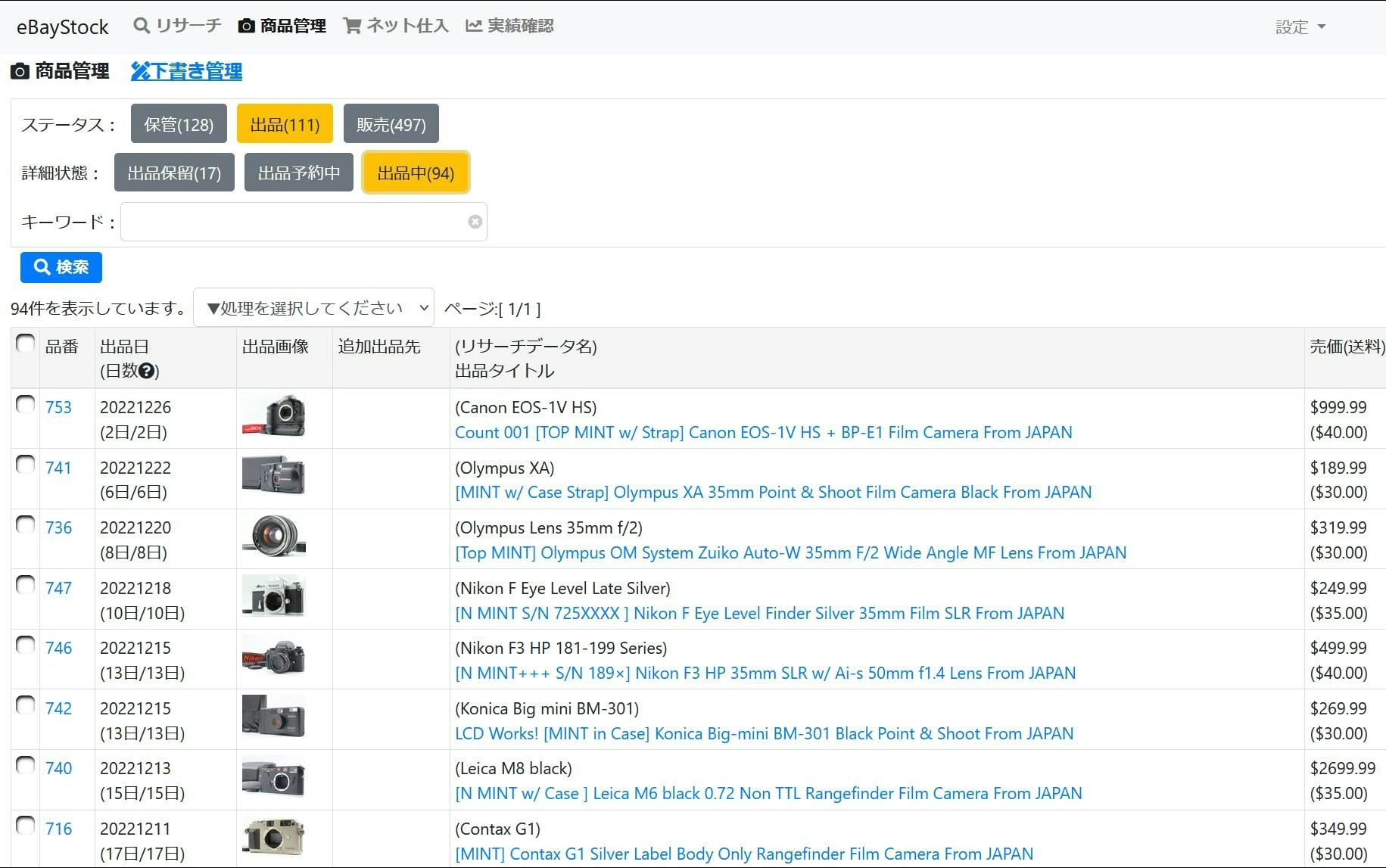Open item number 747

tap(58, 588)
